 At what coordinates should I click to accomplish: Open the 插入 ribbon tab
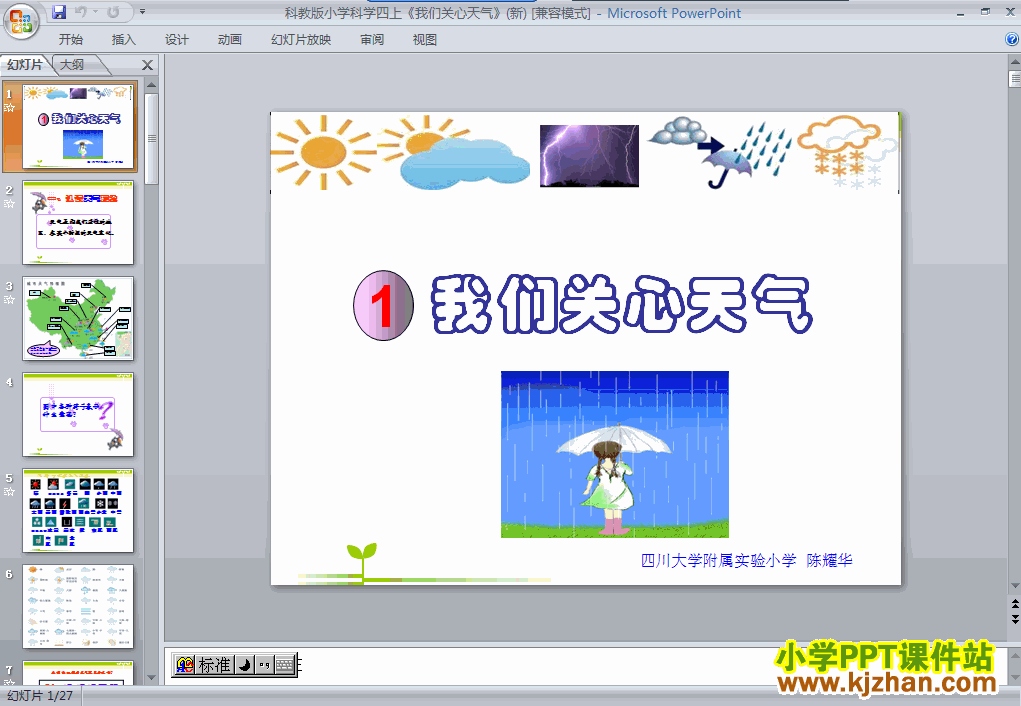tap(123, 40)
